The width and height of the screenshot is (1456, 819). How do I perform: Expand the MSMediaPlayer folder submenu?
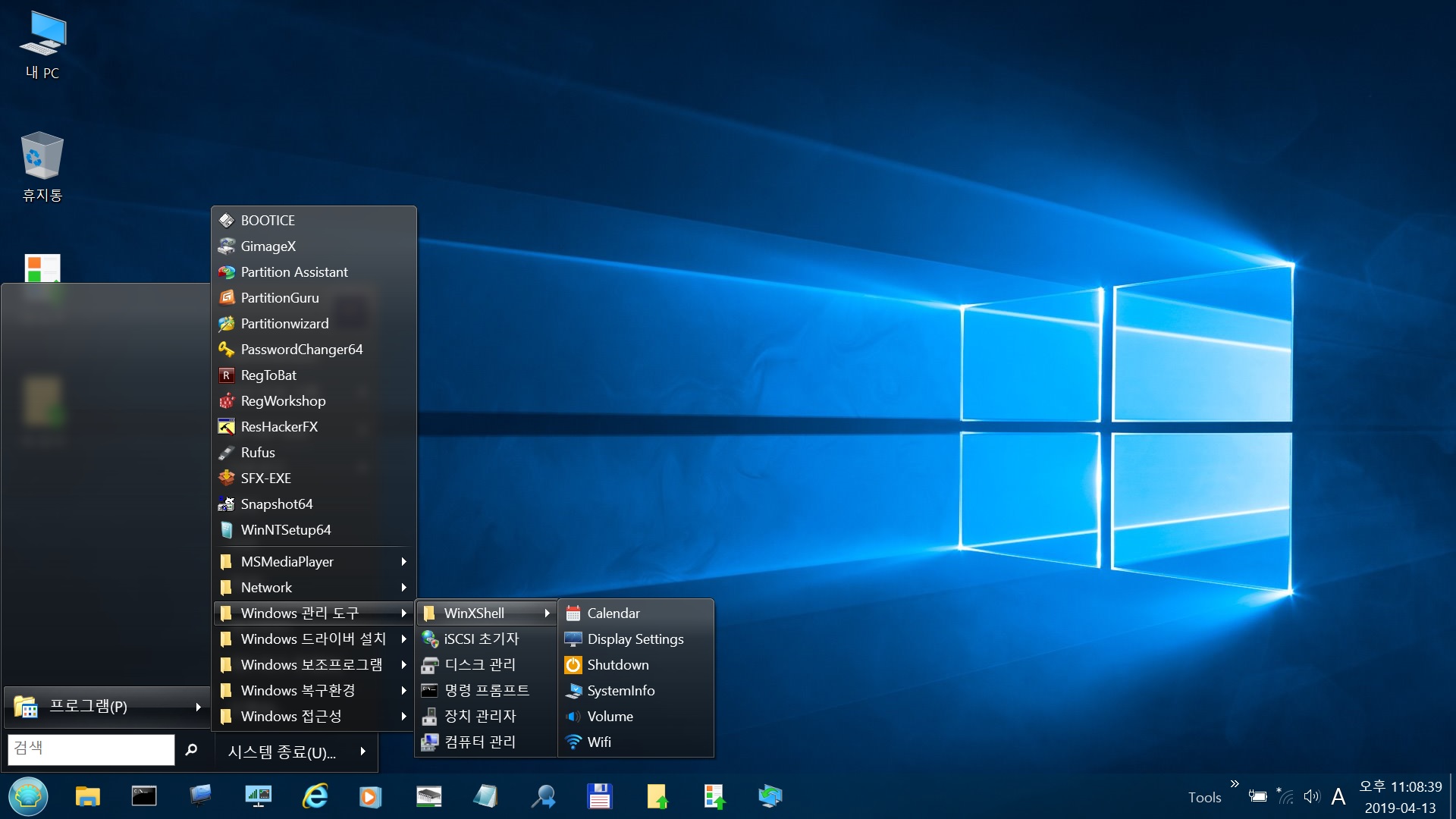314,561
